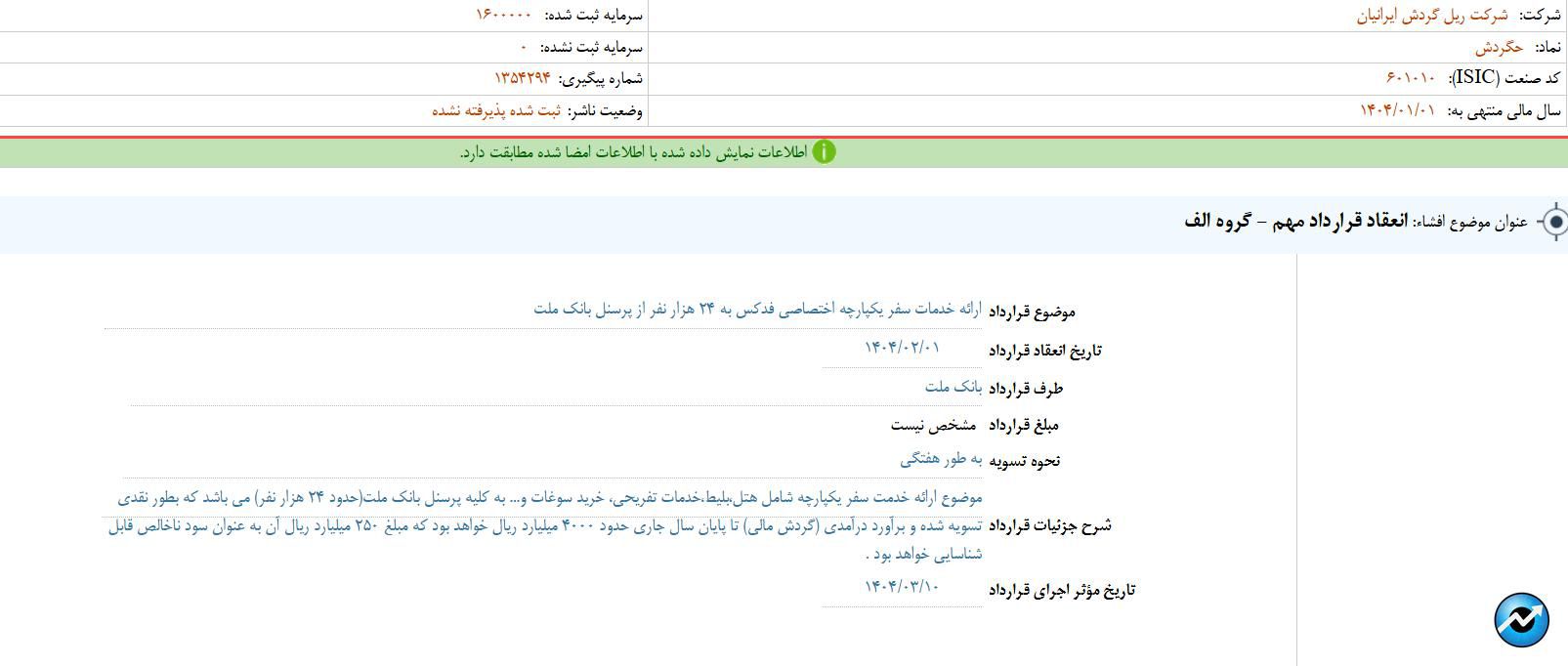Click unregistered capital value ۰
Screen dimensions: 1568x666
point(524,47)
